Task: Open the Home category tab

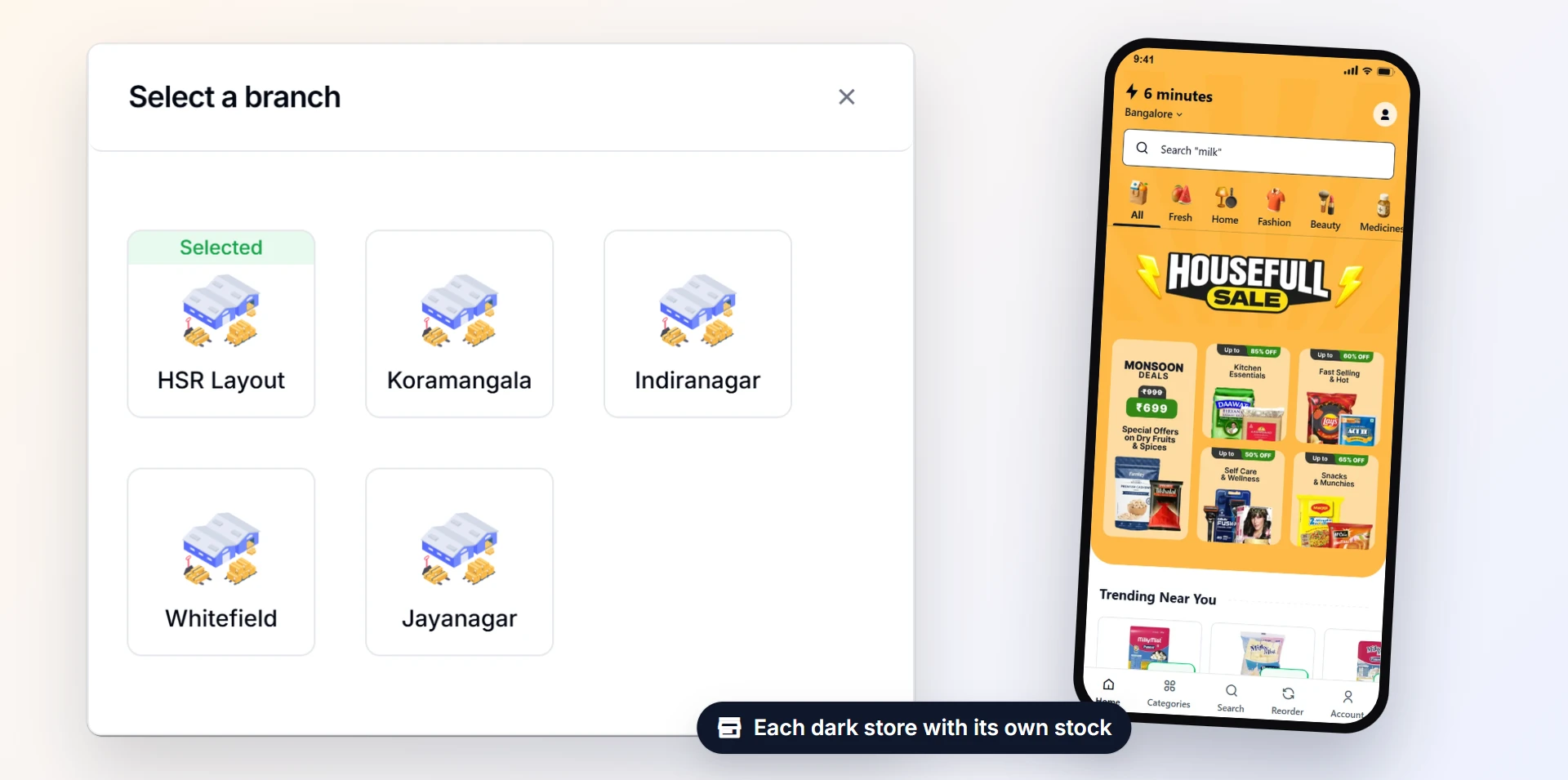Action: [1225, 206]
